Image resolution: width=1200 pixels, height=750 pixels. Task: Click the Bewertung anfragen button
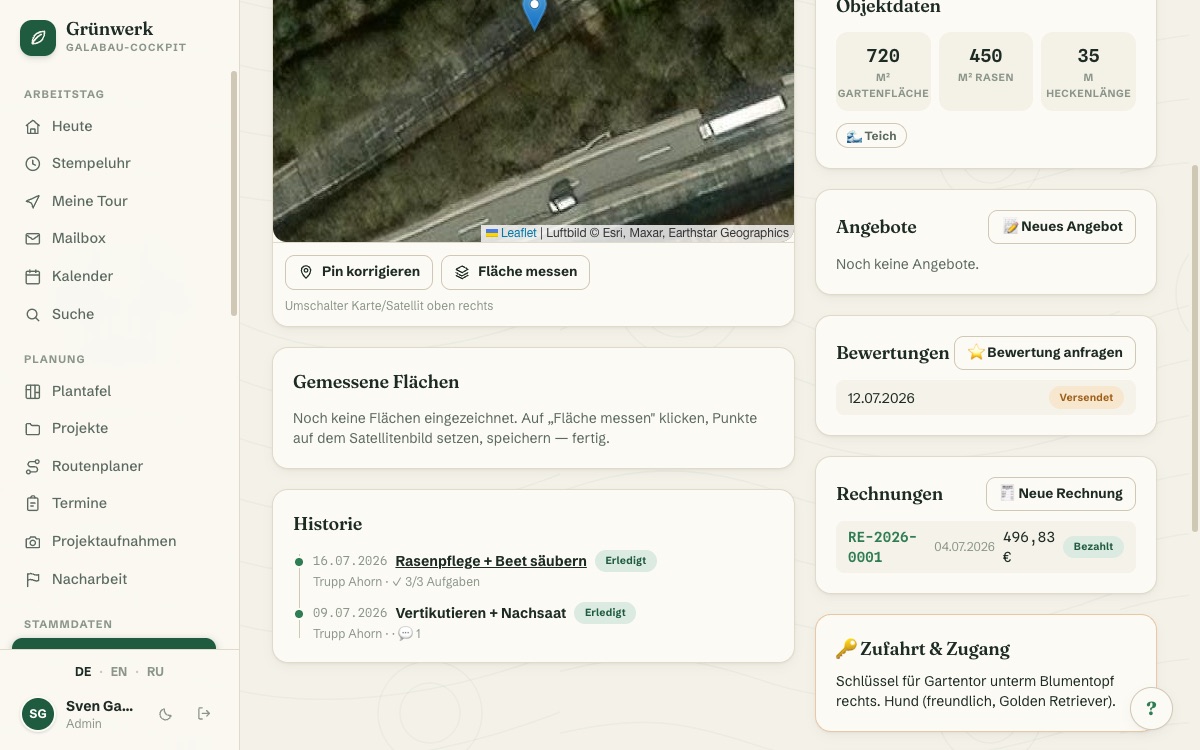pyautogui.click(x=1045, y=353)
